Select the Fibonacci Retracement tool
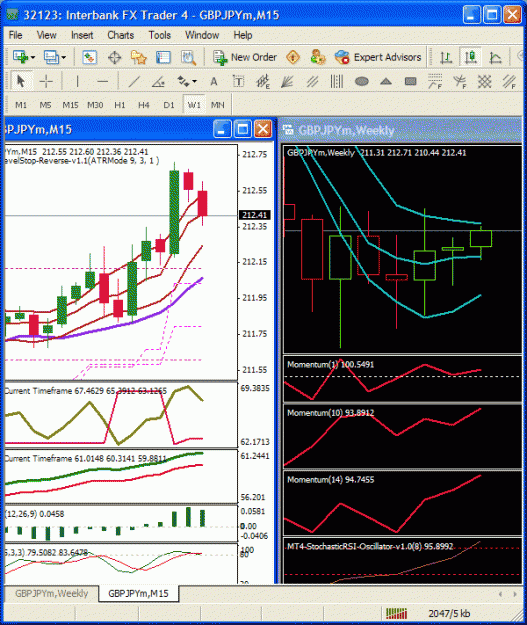 click(435, 81)
